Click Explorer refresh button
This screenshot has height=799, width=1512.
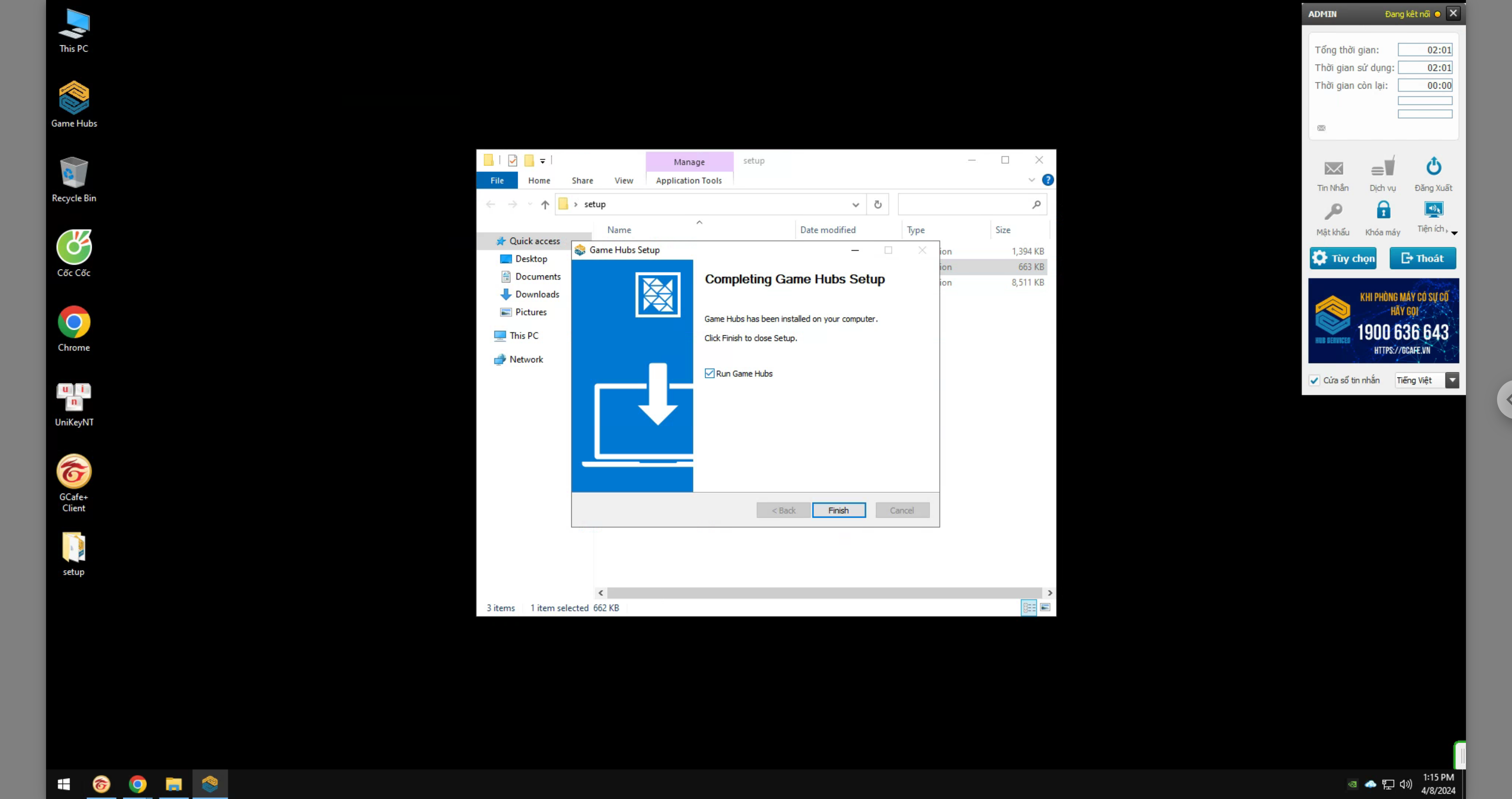coord(878,204)
